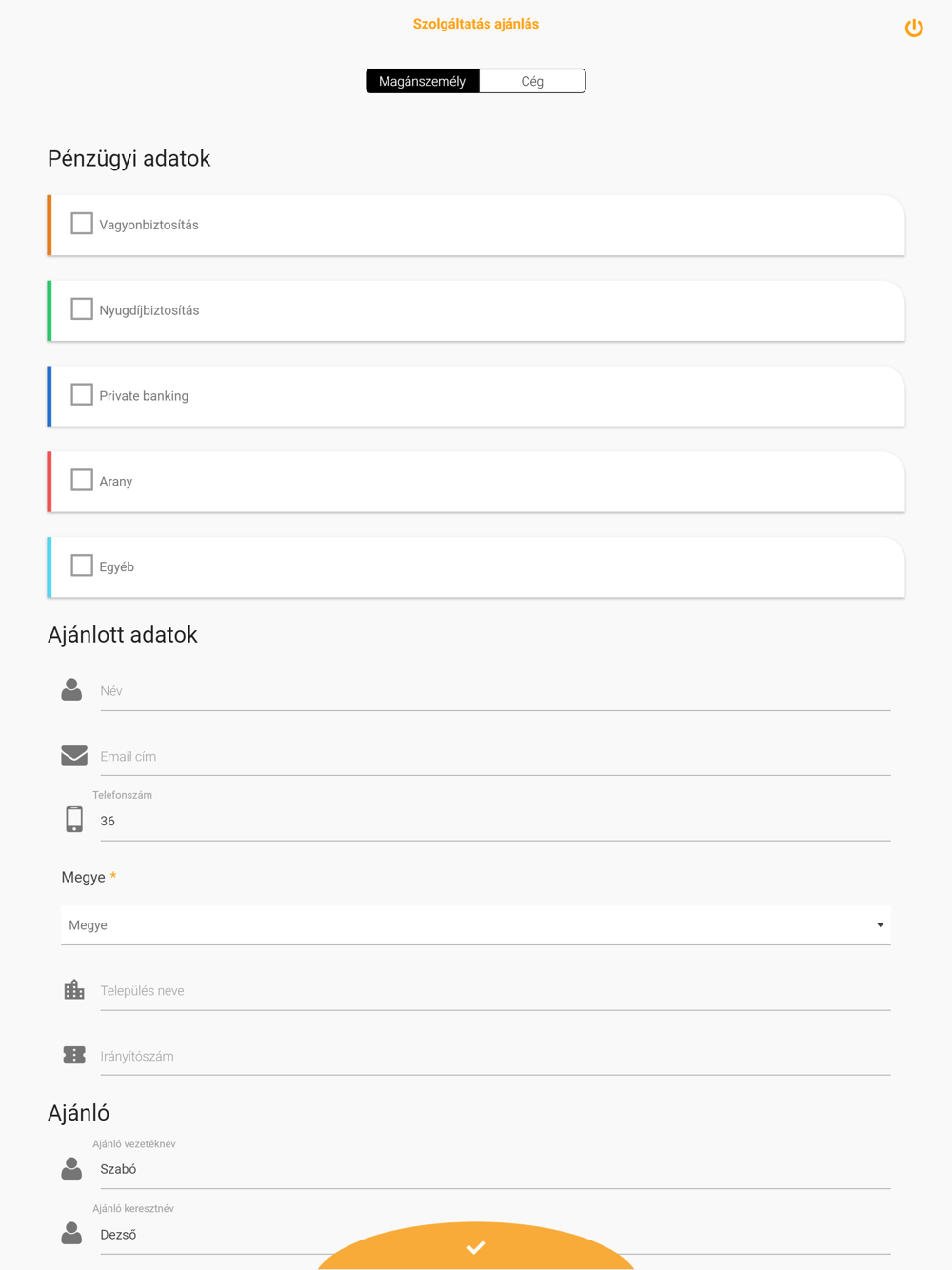The height and width of the screenshot is (1270, 952).
Task: Select the Arany checkbox
Action: (82, 480)
